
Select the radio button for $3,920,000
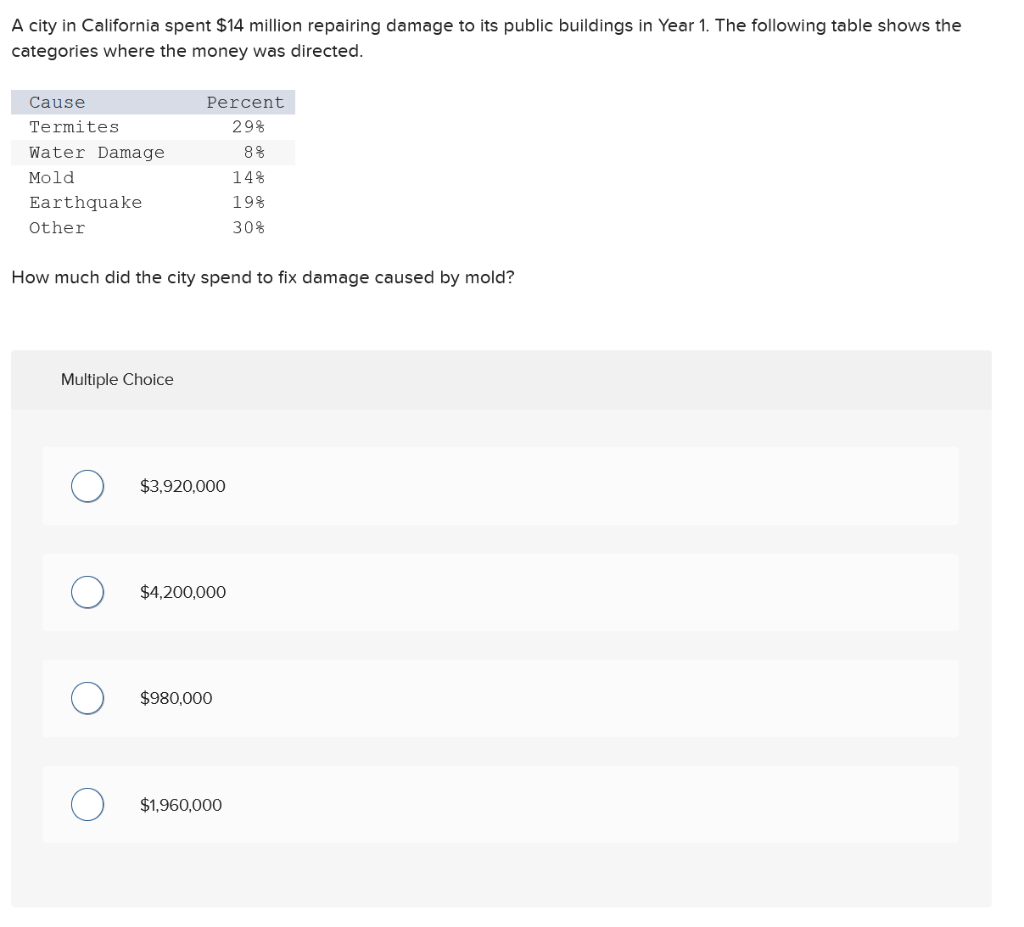(88, 486)
